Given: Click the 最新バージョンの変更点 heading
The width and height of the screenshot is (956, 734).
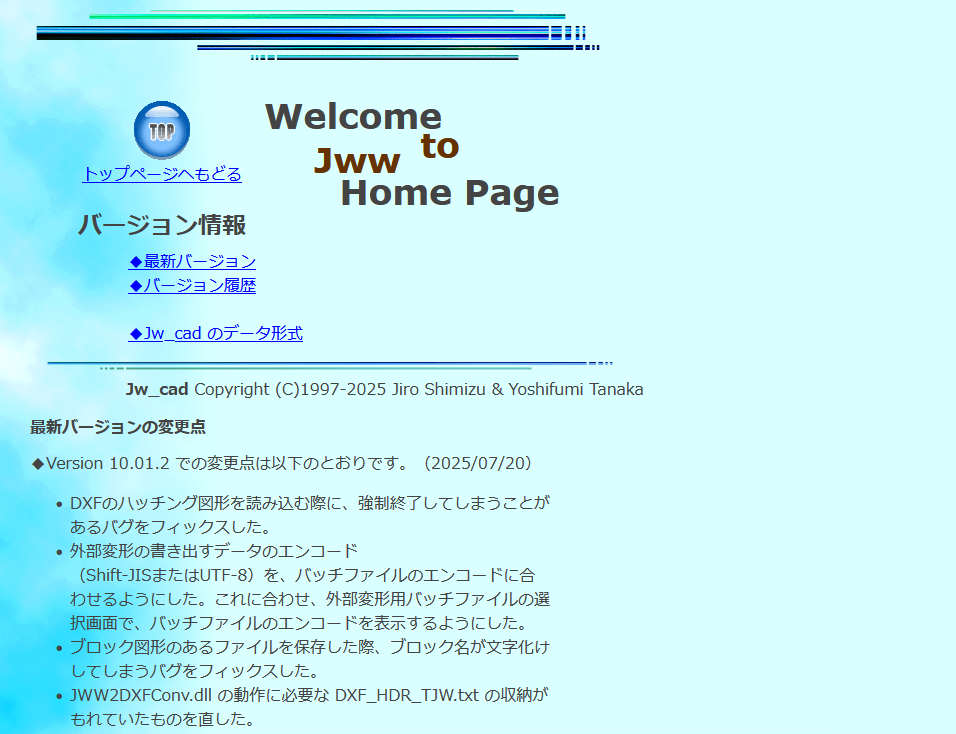Looking at the screenshot, I should coord(118,427).
